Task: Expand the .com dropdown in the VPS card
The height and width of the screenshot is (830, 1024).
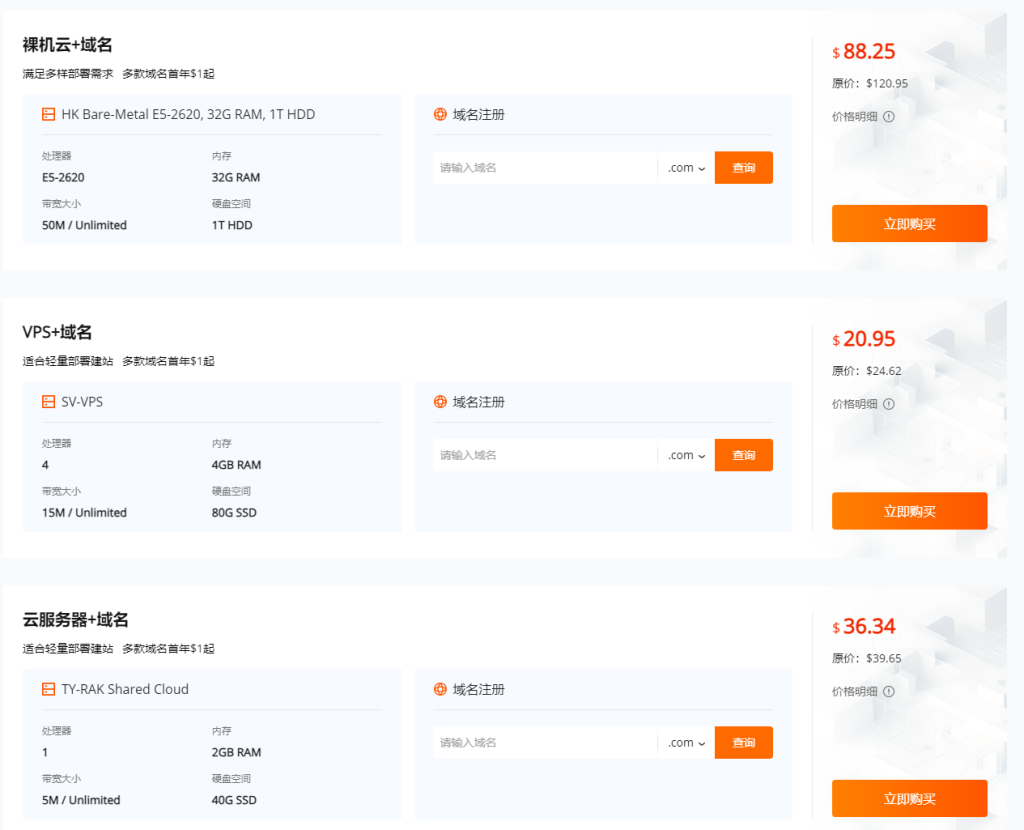Action: 687,455
